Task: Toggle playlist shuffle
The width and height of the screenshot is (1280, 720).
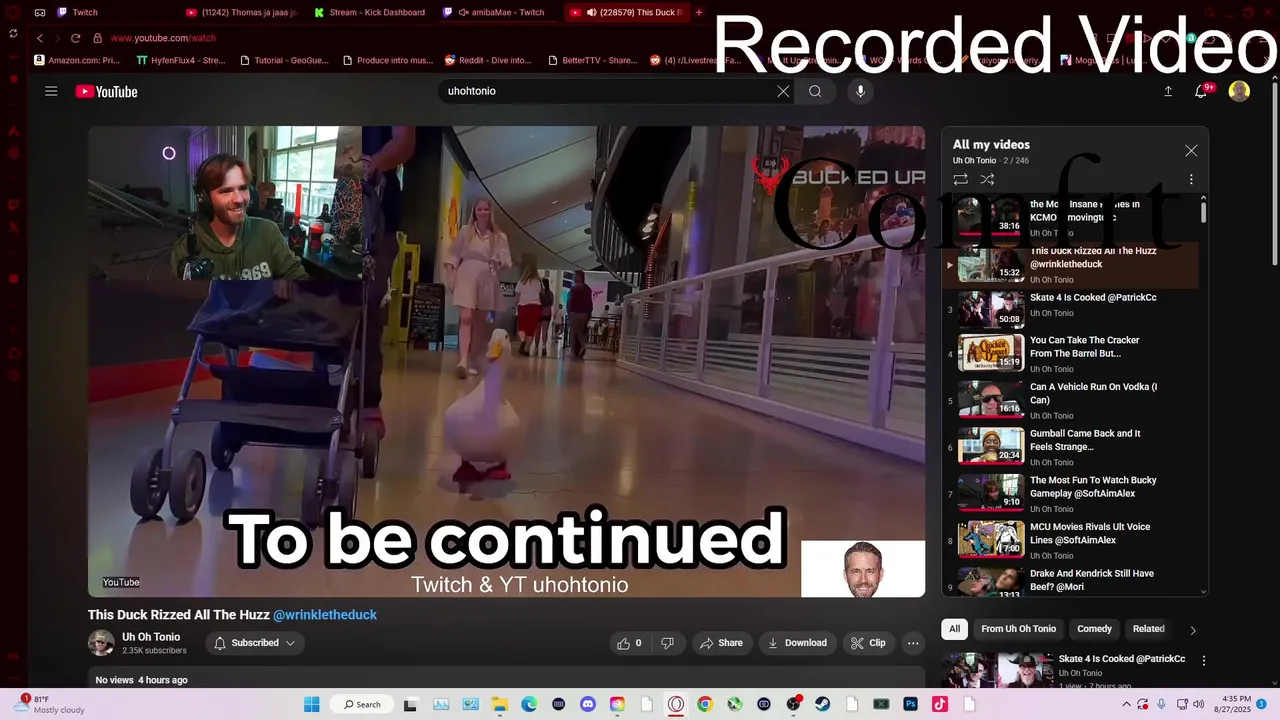Action: pyautogui.click(x=987, y=180)
